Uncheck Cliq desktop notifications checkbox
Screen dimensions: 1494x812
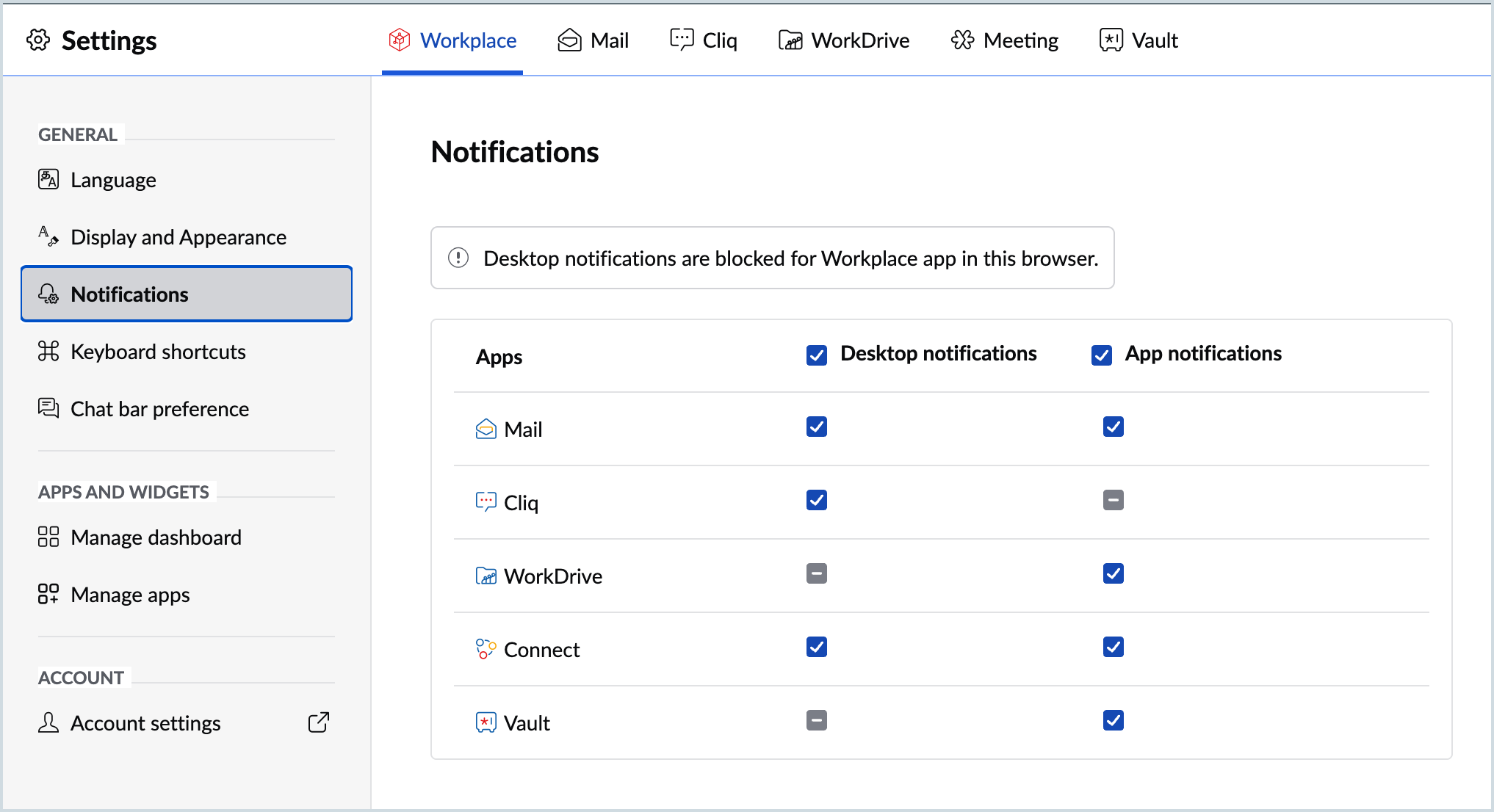(817, 500)
